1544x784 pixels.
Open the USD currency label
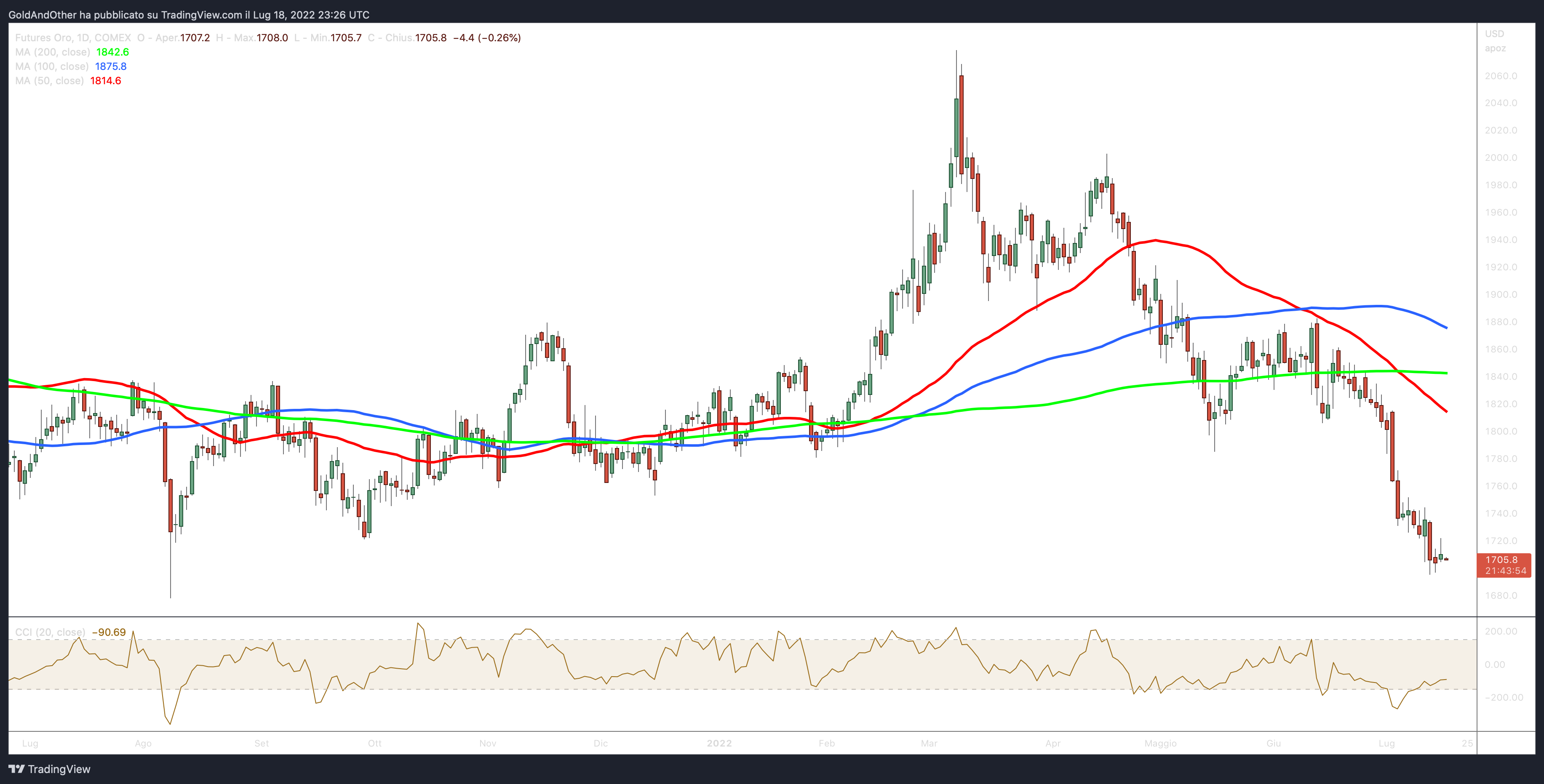pos(1494,34)
